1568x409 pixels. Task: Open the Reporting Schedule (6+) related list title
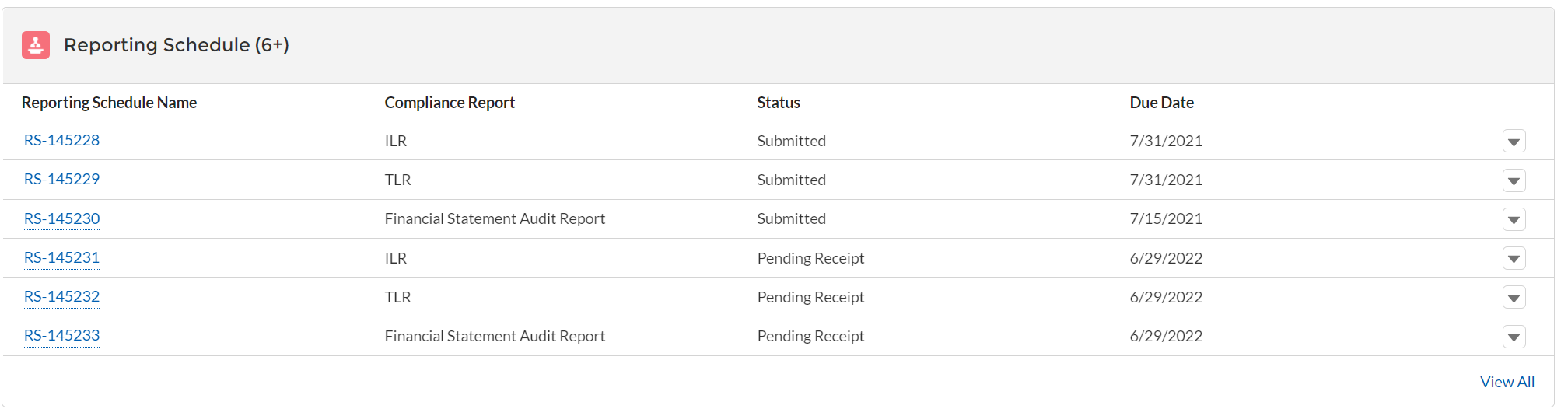[176, 45]
